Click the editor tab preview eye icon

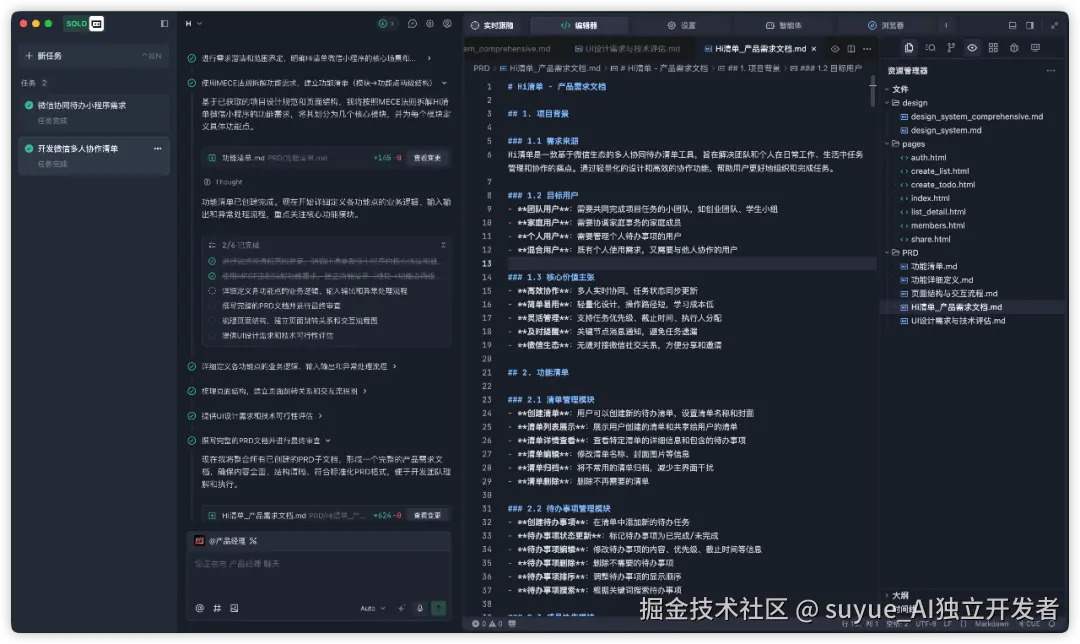(835, 49)
